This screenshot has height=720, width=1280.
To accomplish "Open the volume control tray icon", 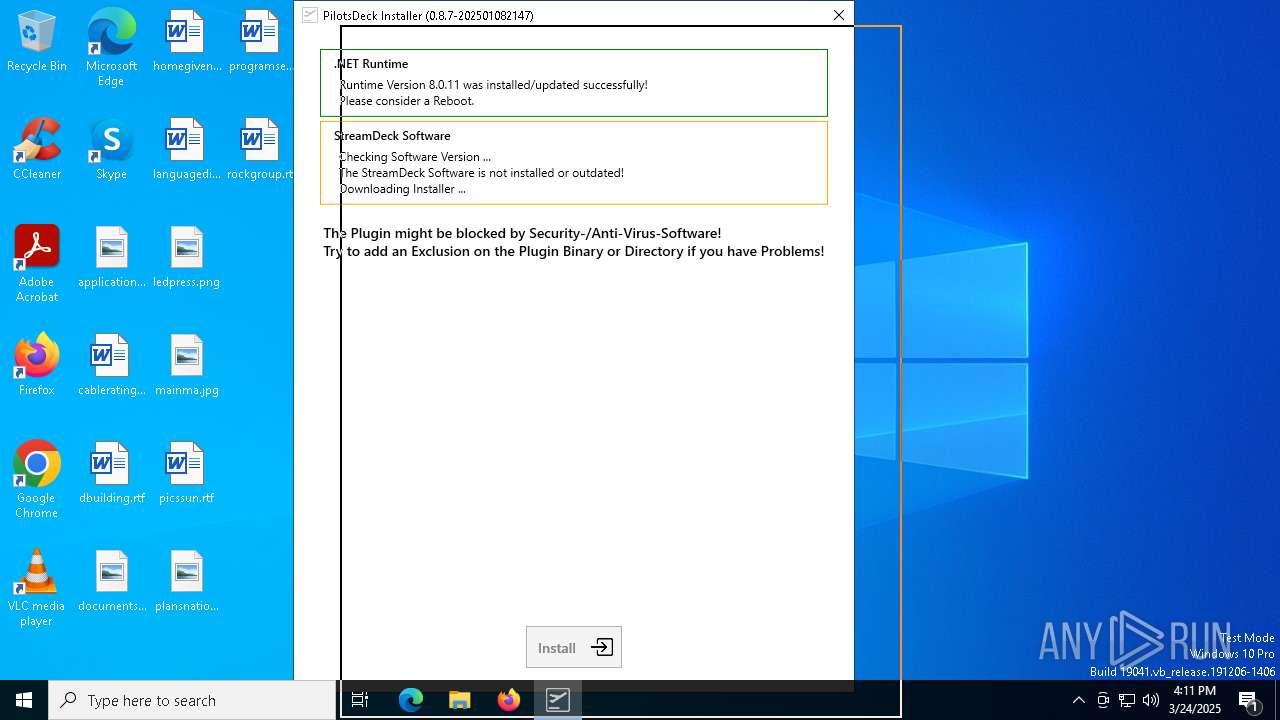I will pyautogui.click(x=1151, y=700).
